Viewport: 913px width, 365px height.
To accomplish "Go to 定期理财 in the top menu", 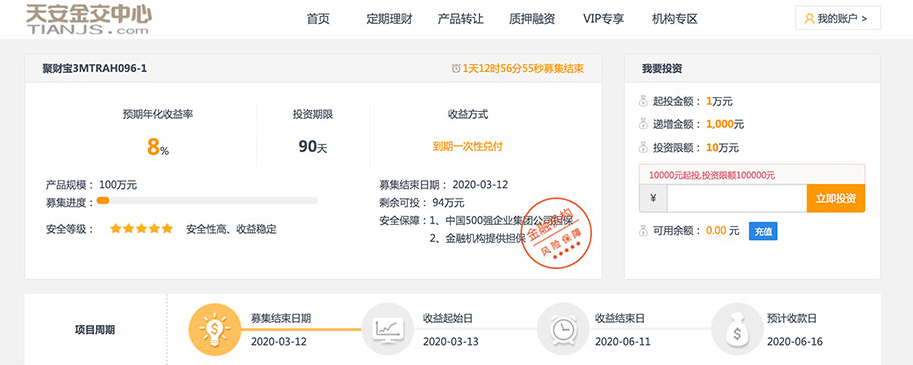I will point(389,19).
